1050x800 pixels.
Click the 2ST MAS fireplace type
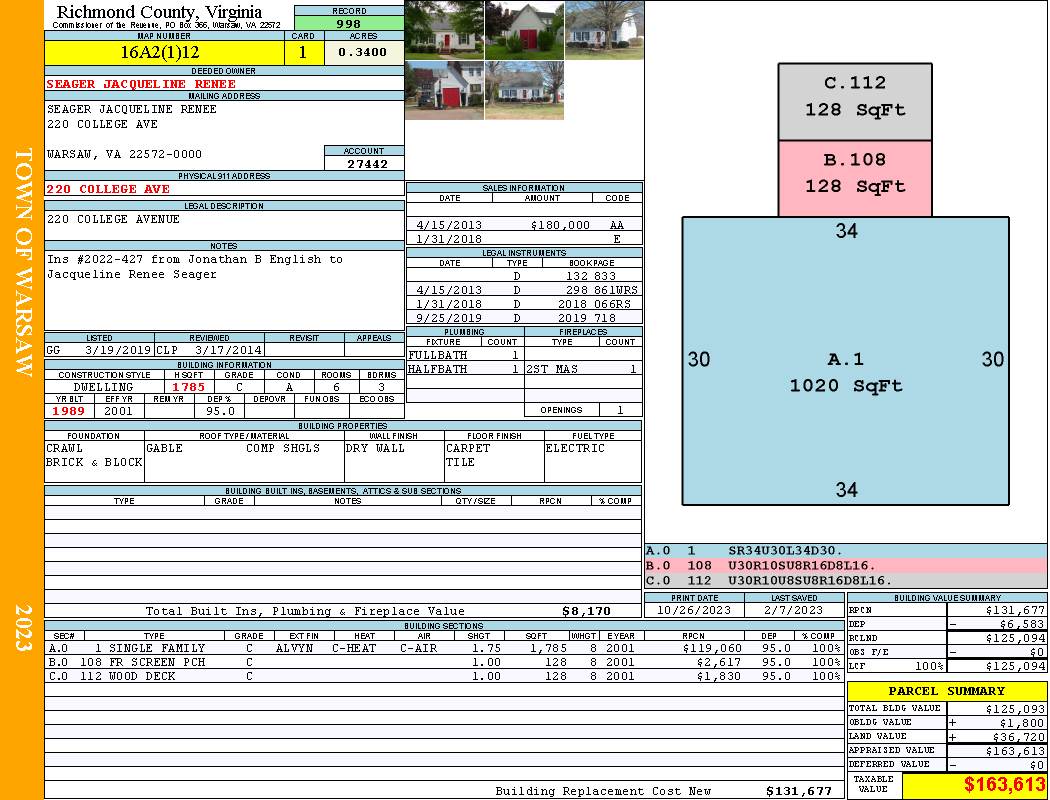coord(552,369)
